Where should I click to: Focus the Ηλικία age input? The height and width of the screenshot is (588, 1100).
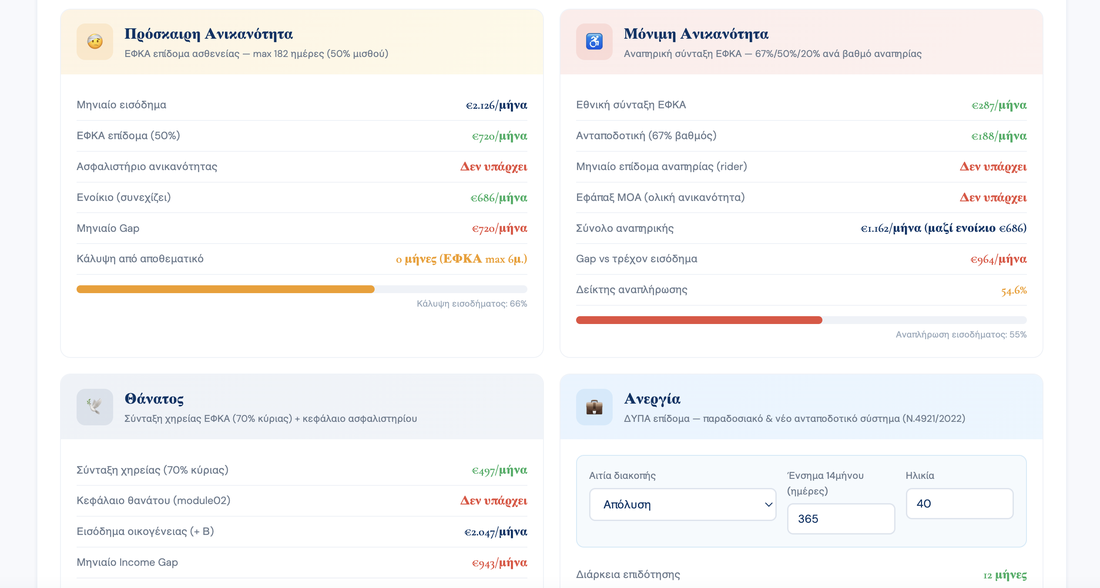tap(960, 504)
